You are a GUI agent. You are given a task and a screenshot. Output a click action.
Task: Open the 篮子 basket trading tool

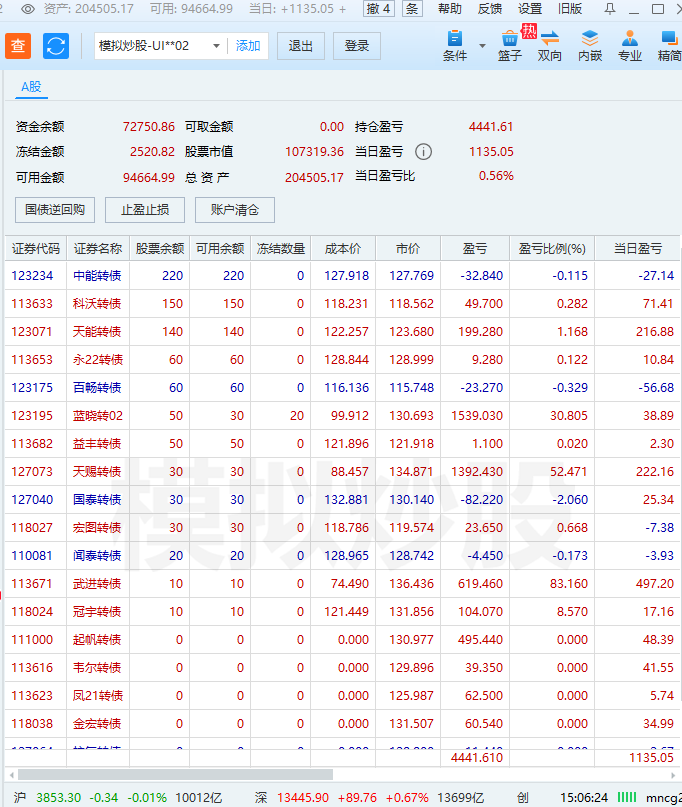pyautogui.click(x=510, y=45)
